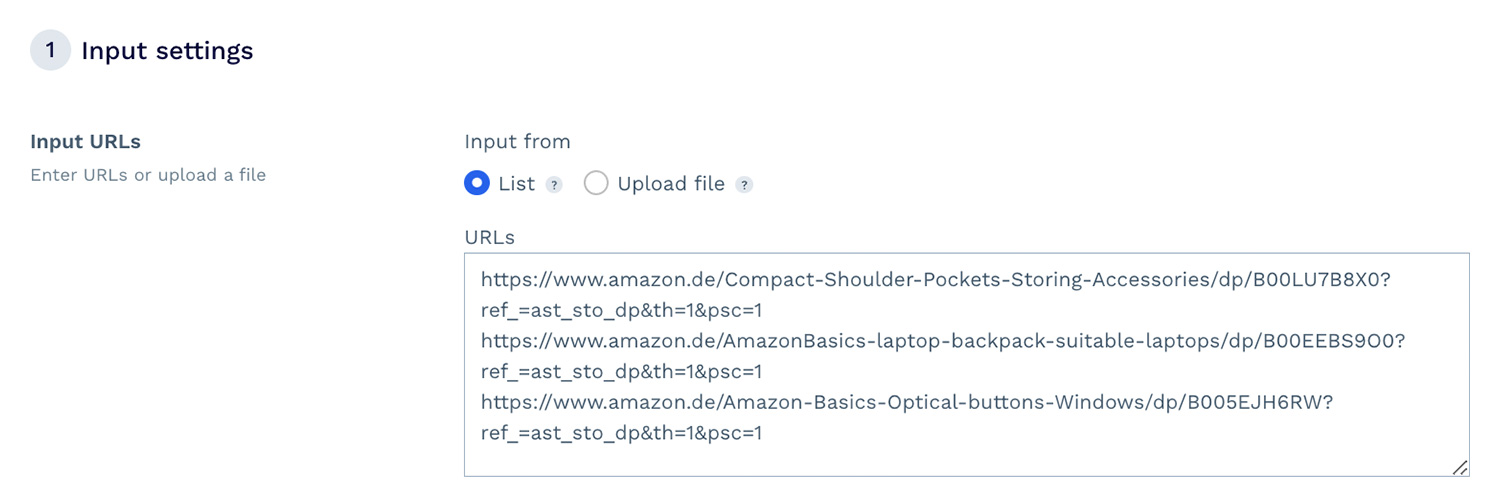Click the Input from label
Screen dimensions: 1500x500
(x=517, y=142)
